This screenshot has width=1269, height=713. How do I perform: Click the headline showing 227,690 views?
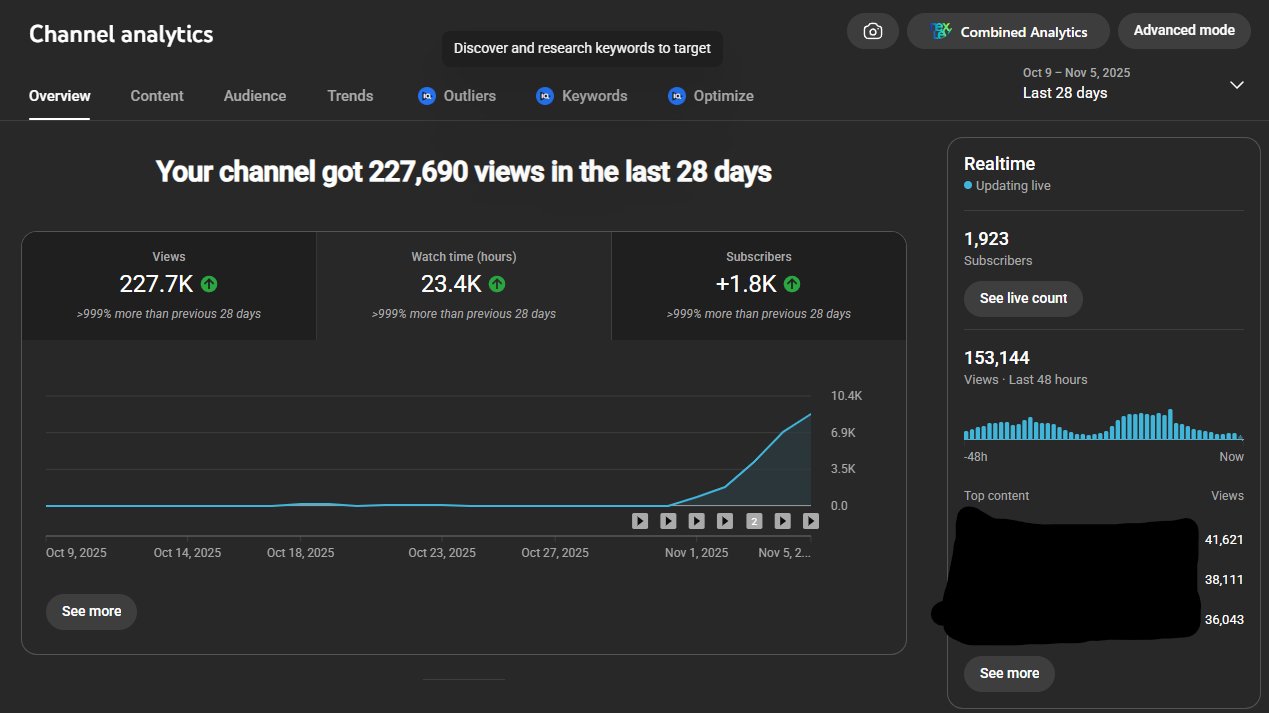click(x=464, y=172)
